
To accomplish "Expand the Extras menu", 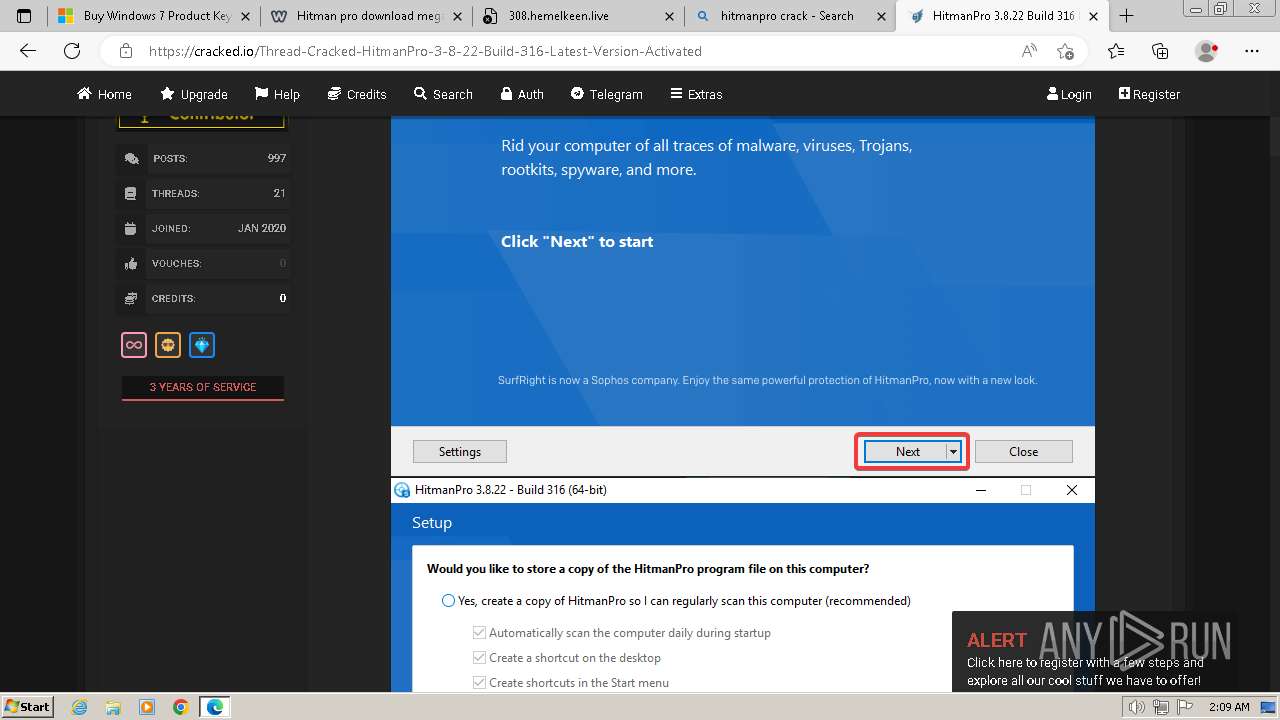I will (x=696, y=94).
